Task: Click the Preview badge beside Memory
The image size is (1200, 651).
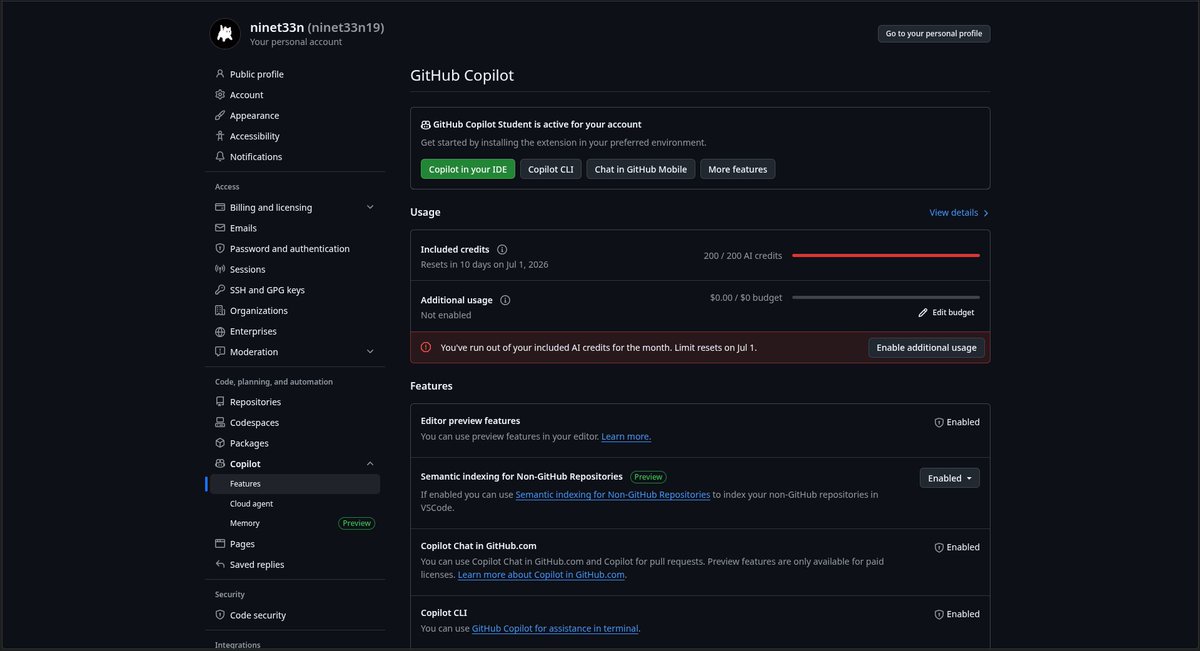Action: tap(357, 523)
